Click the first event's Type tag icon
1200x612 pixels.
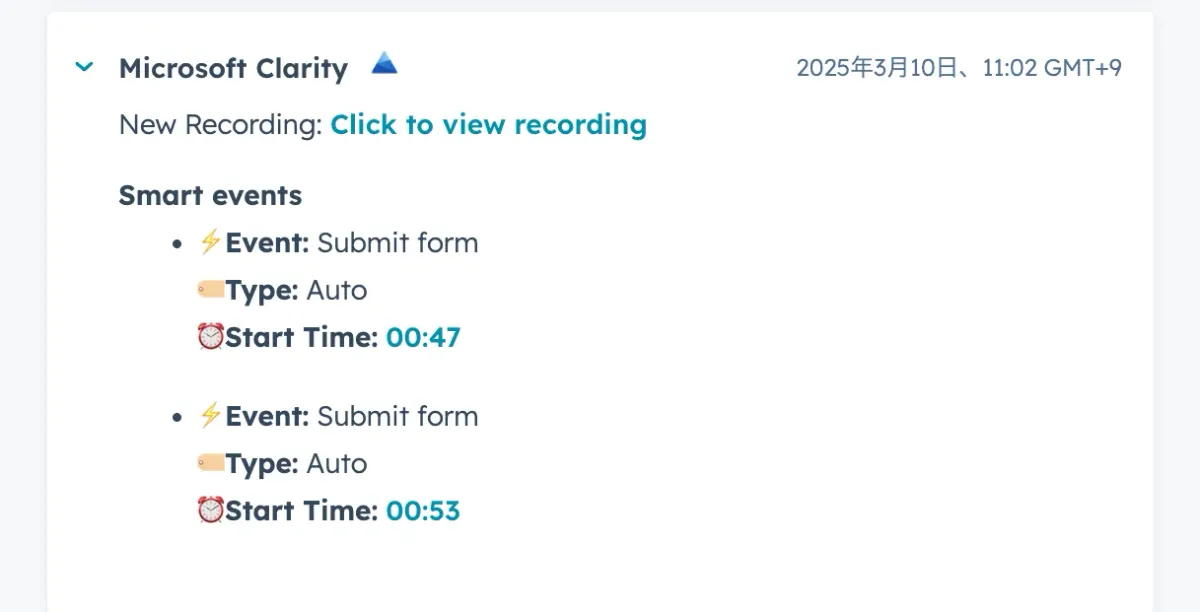click(x=211, y=290)
